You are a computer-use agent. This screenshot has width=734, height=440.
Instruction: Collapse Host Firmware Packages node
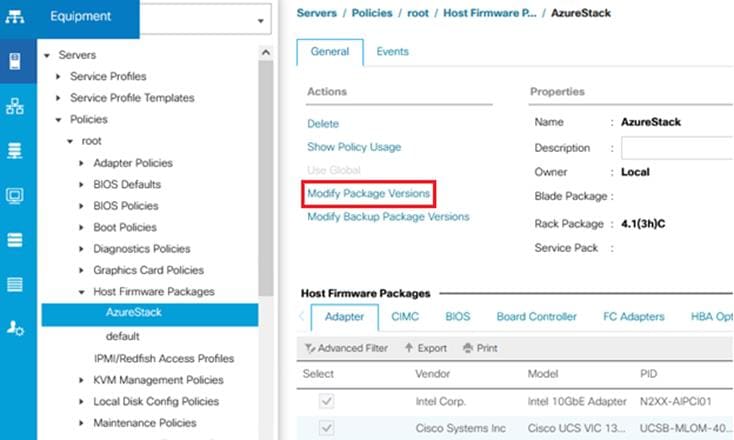[81, 292]
